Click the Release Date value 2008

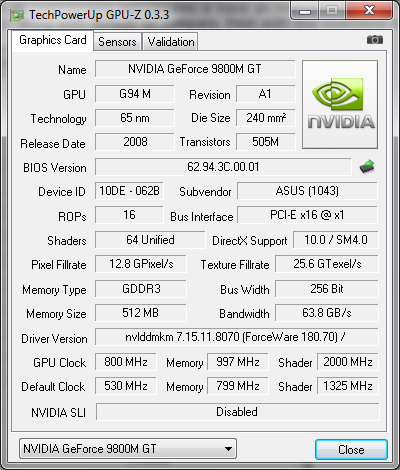point(135,142)
